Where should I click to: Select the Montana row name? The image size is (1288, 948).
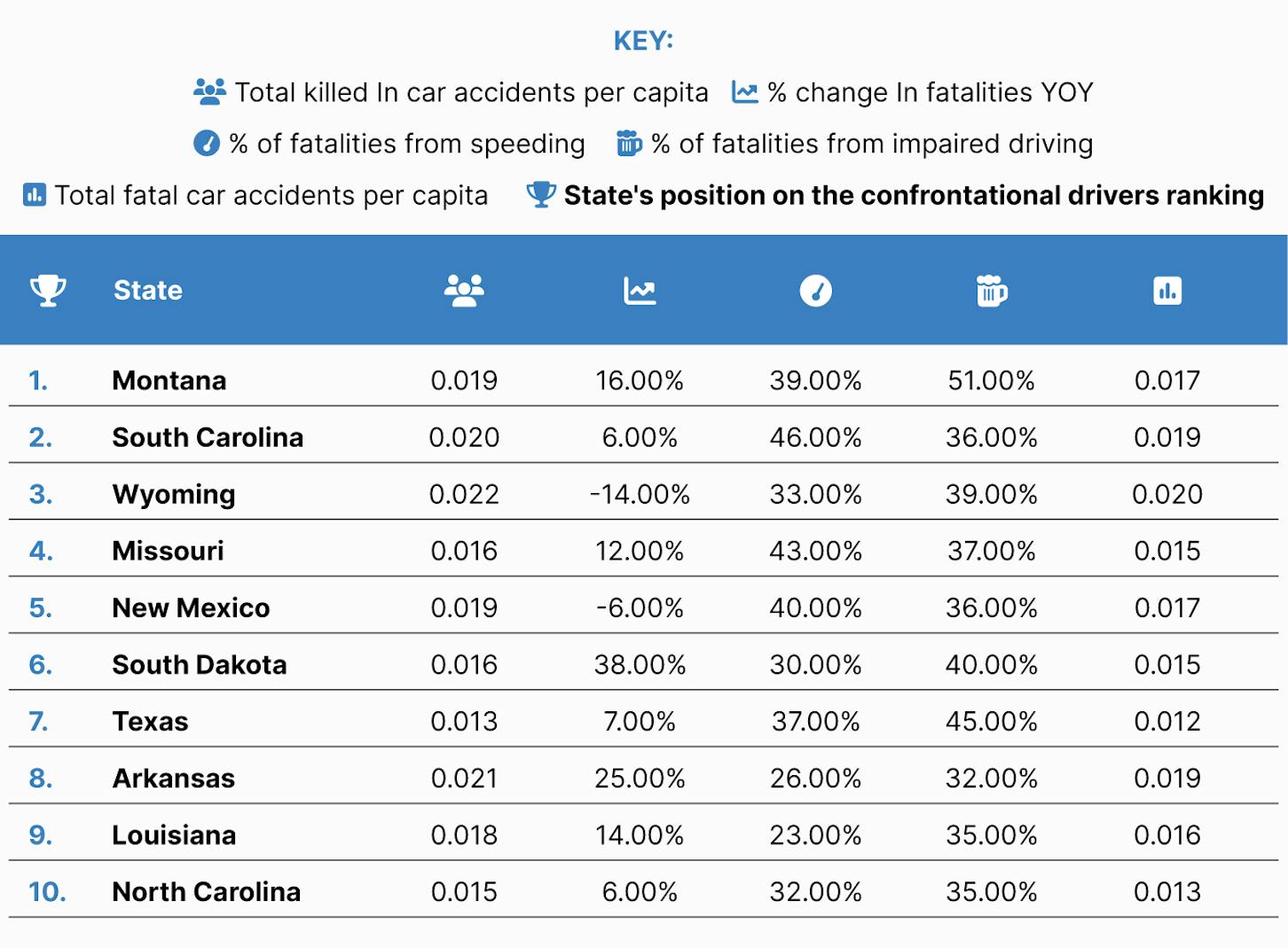(x=169, y=380)
